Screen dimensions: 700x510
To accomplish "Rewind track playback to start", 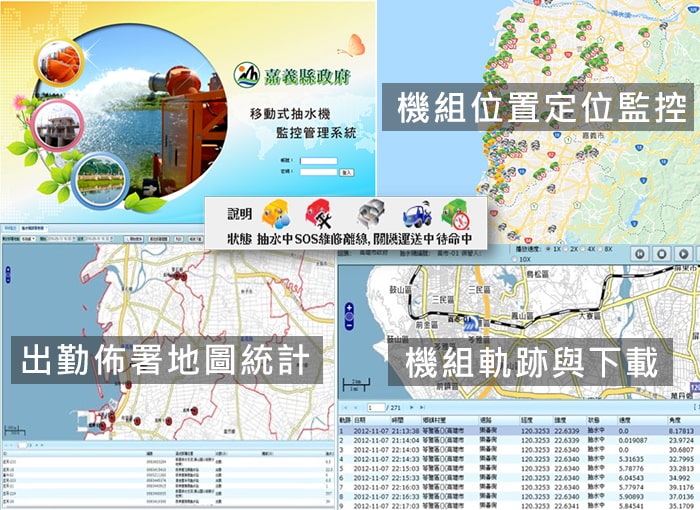I will coord(640,254).
